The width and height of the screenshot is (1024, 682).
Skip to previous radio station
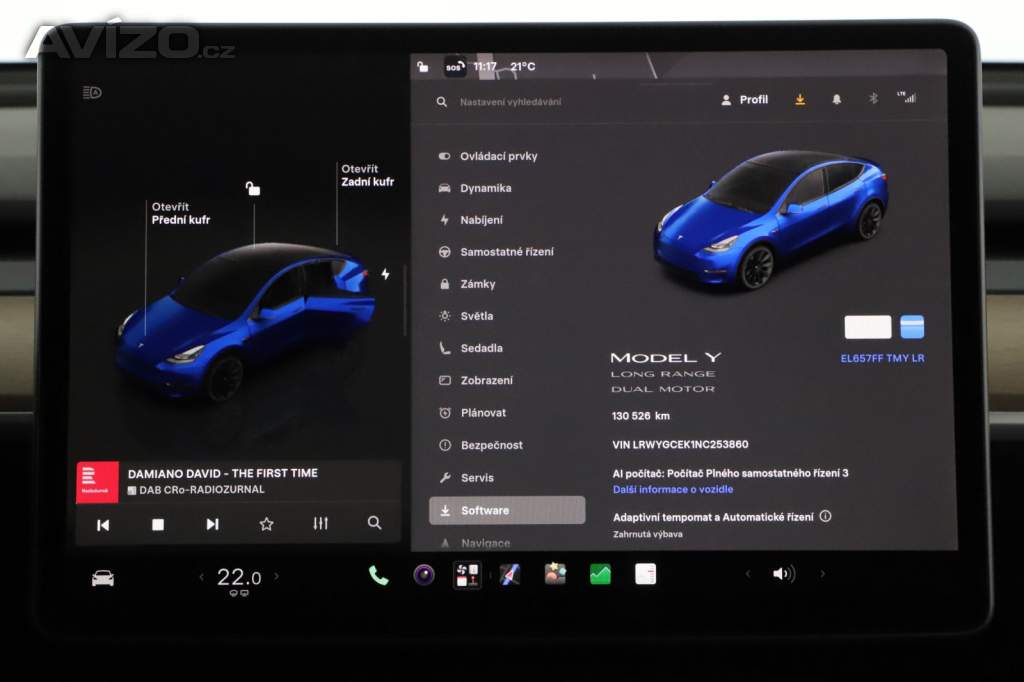pos(103,525)
